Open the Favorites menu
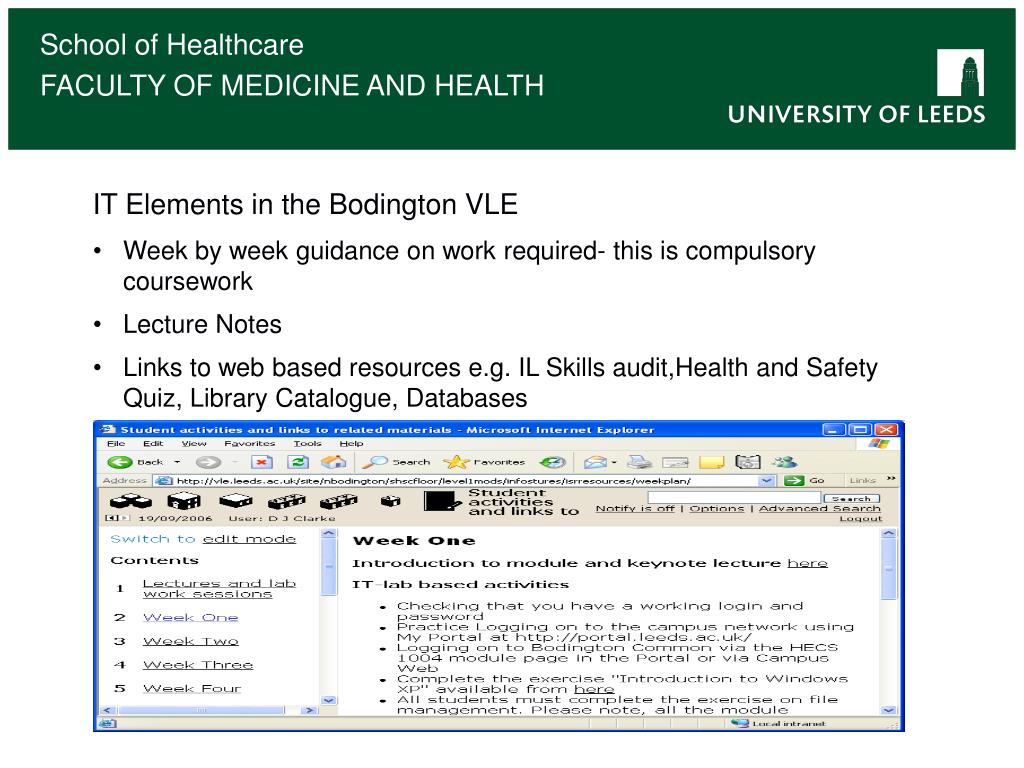Viewport: 1024px width, 768px height. click(x=249, y=443)
